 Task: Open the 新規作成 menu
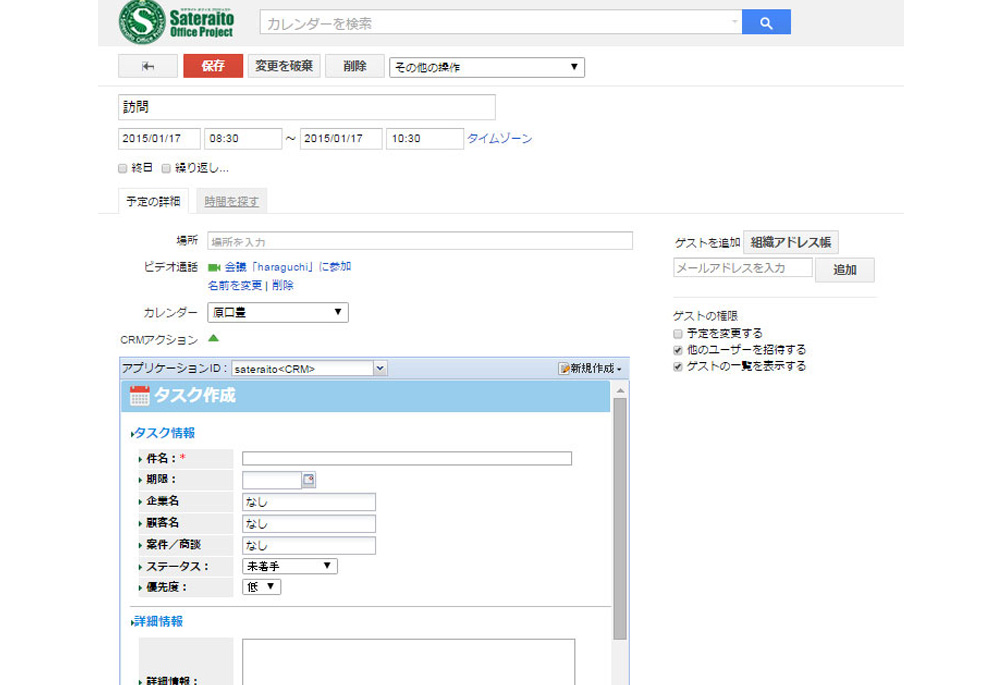coord(590,369)
